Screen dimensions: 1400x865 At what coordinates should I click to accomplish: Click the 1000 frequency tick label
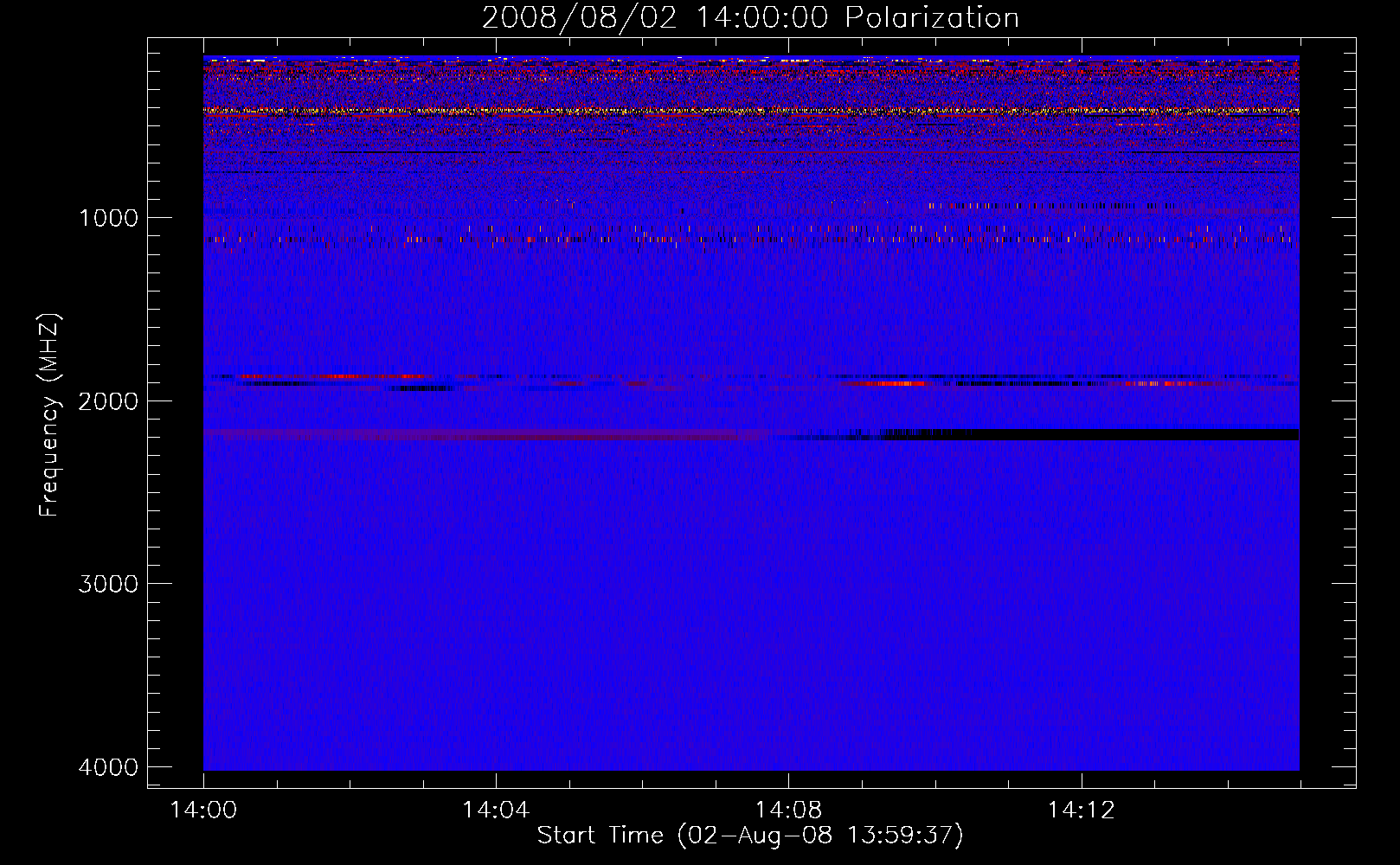108,217
